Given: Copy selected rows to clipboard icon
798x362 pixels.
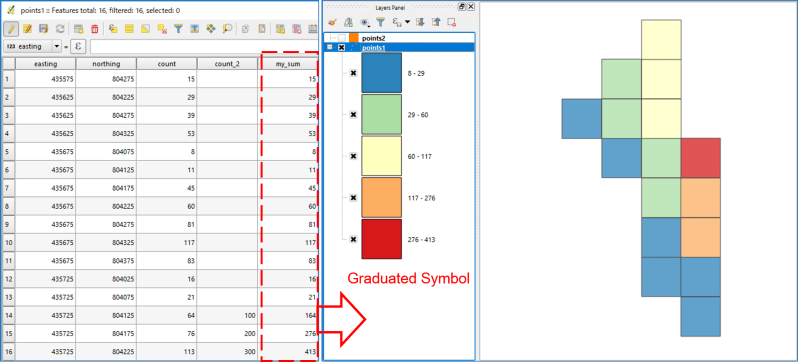Looking at the screenshot, I should (245, 29).
